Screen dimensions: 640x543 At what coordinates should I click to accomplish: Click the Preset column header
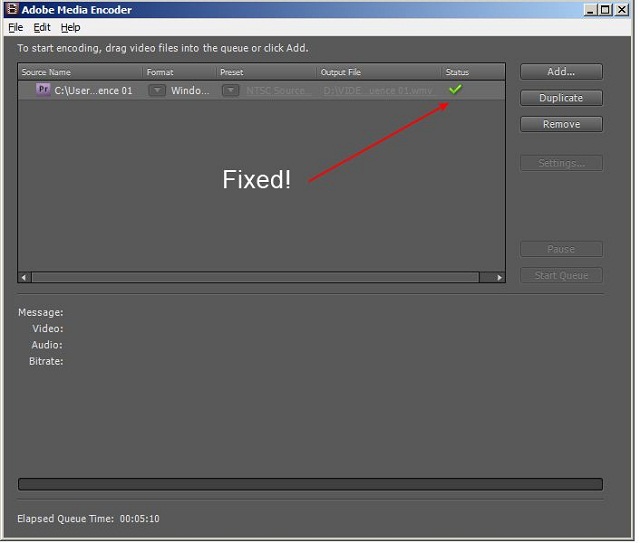[x=266, y=72]
